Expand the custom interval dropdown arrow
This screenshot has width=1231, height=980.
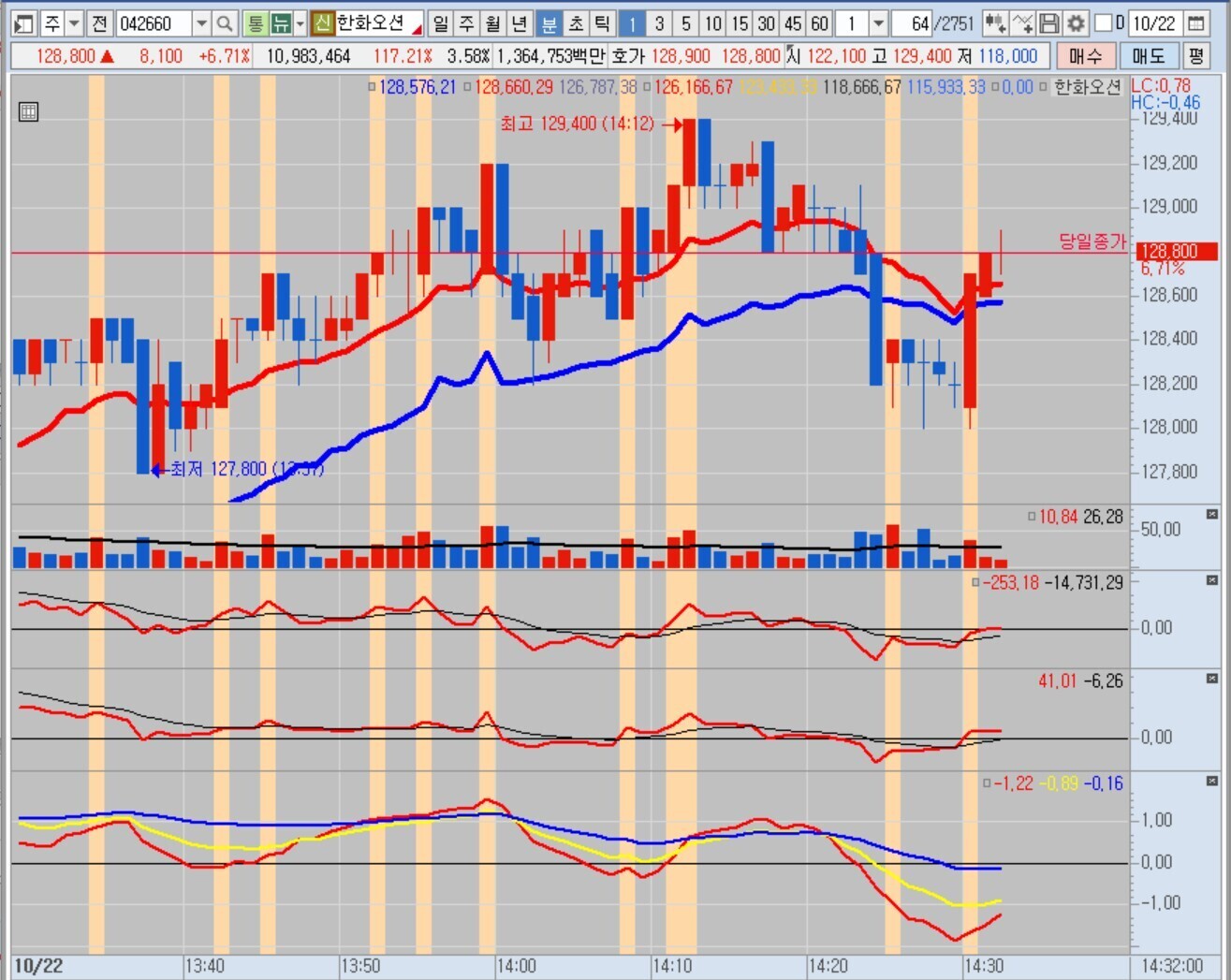pyautogui.click(x=878, y=23)
